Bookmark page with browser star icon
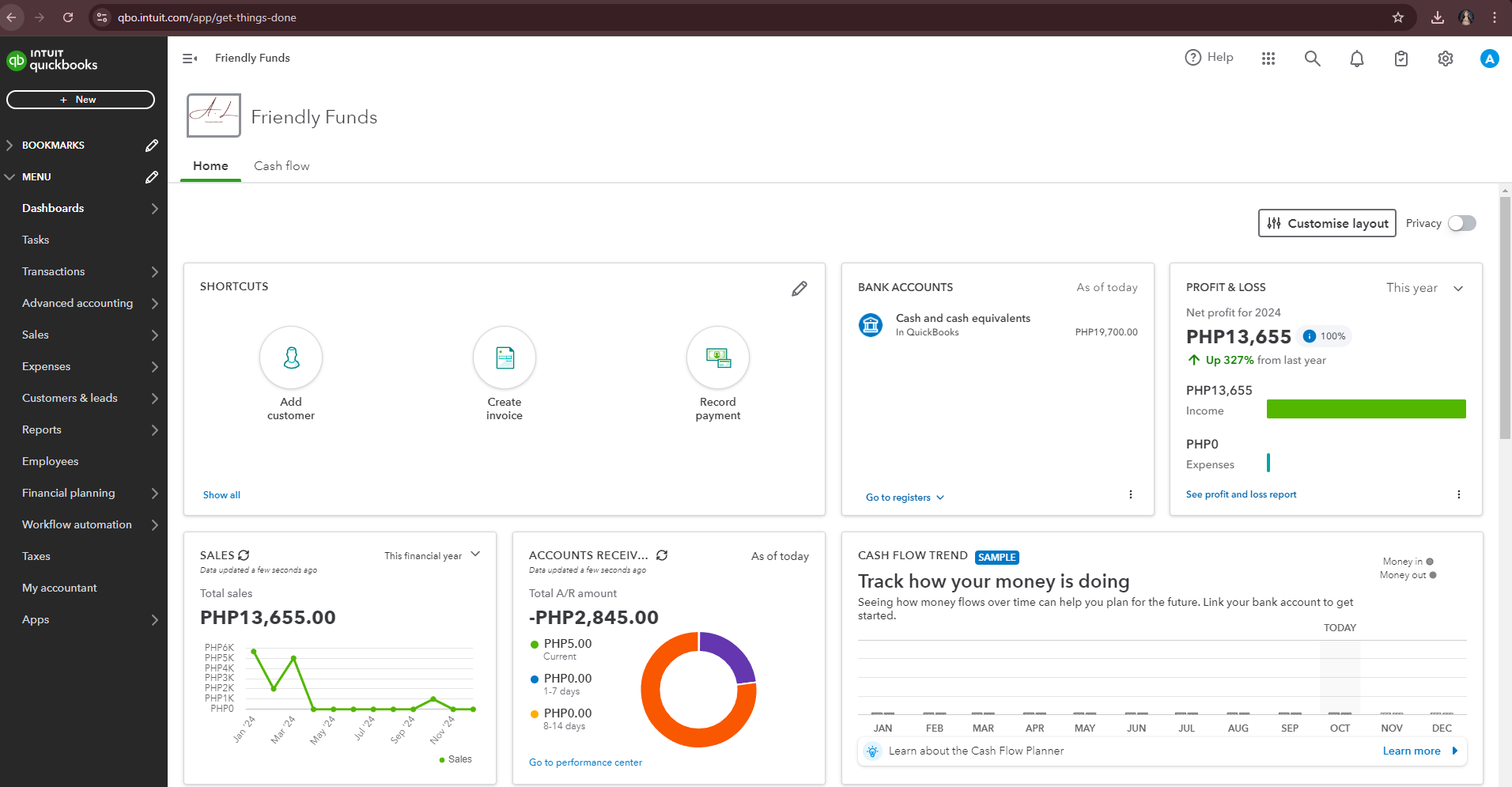The image size is (1512, 787). (1398, 17)
